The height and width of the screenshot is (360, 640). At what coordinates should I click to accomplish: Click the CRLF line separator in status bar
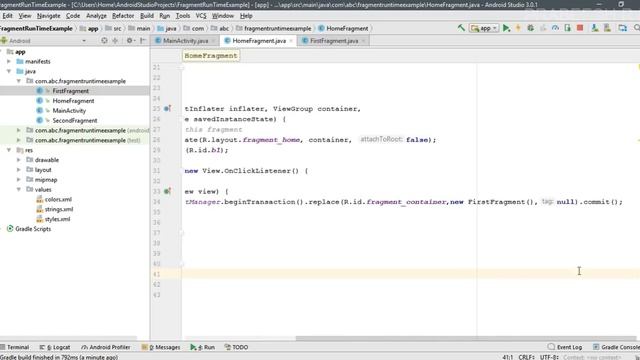[527, 357]
